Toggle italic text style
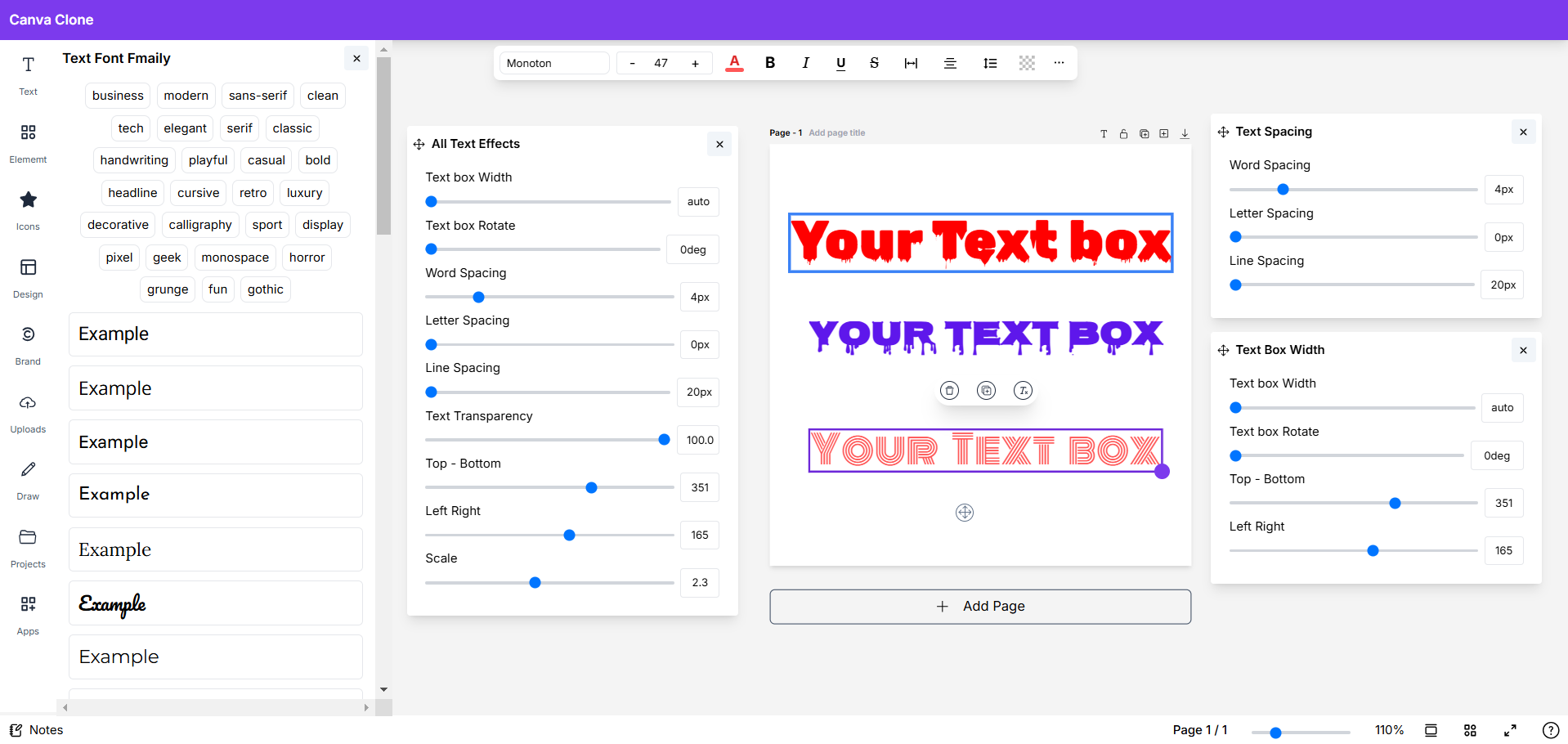Screen dimensions: 1568x744 [805, 63]
